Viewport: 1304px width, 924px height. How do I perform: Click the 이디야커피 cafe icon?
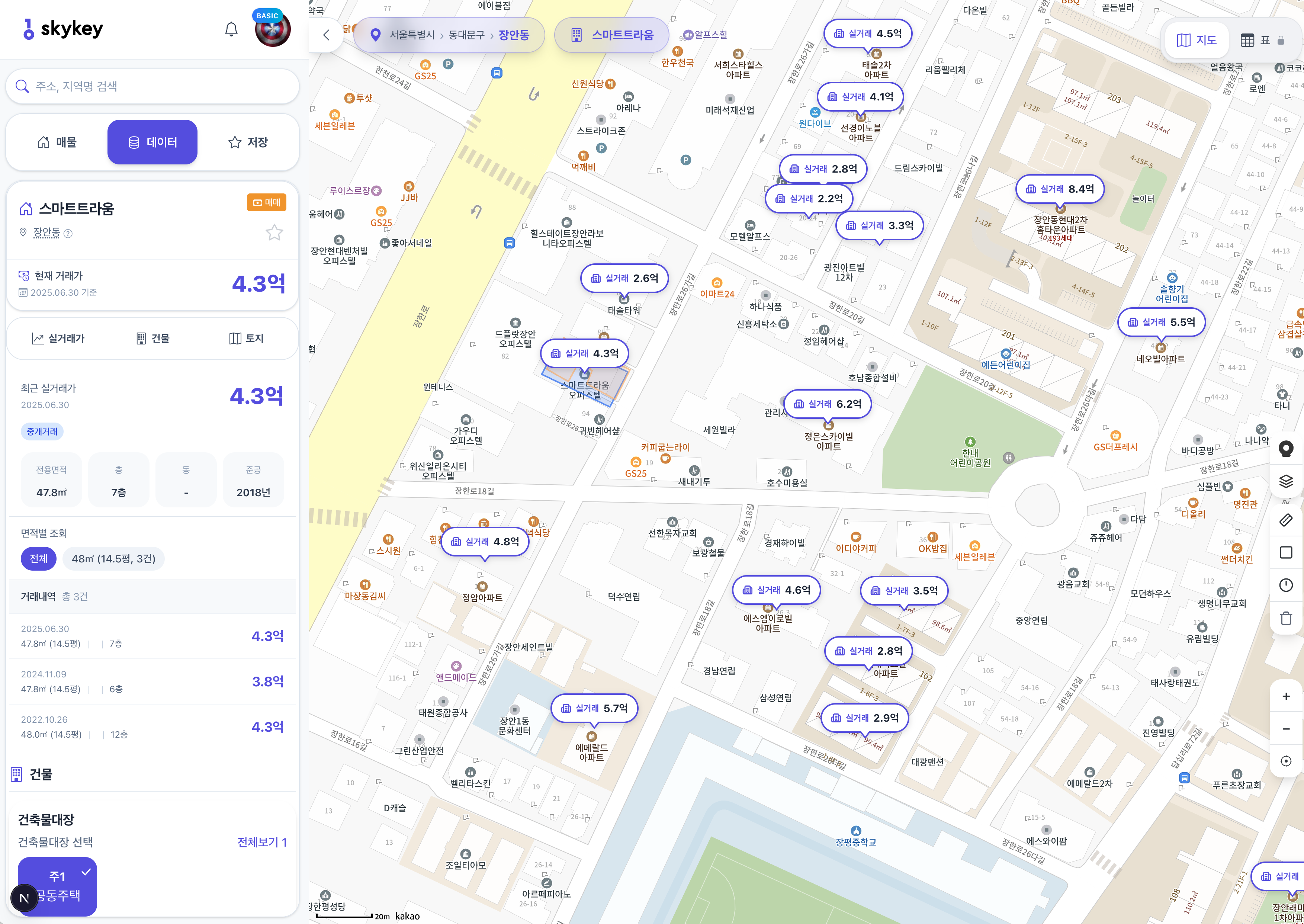[x=856, y=537]
